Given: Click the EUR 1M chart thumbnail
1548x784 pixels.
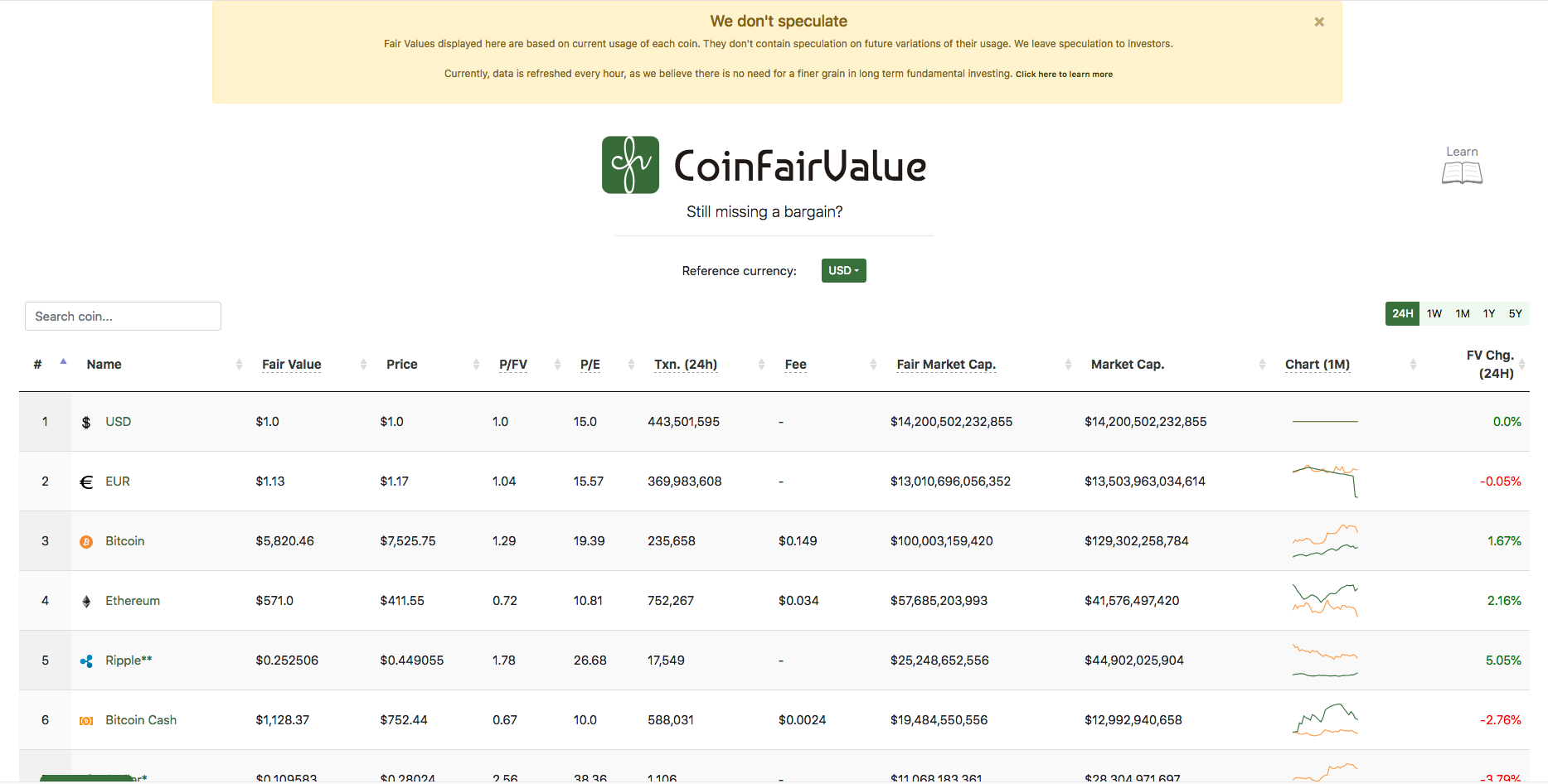Looking at the screenshot, I should [x=1325, y=482].
